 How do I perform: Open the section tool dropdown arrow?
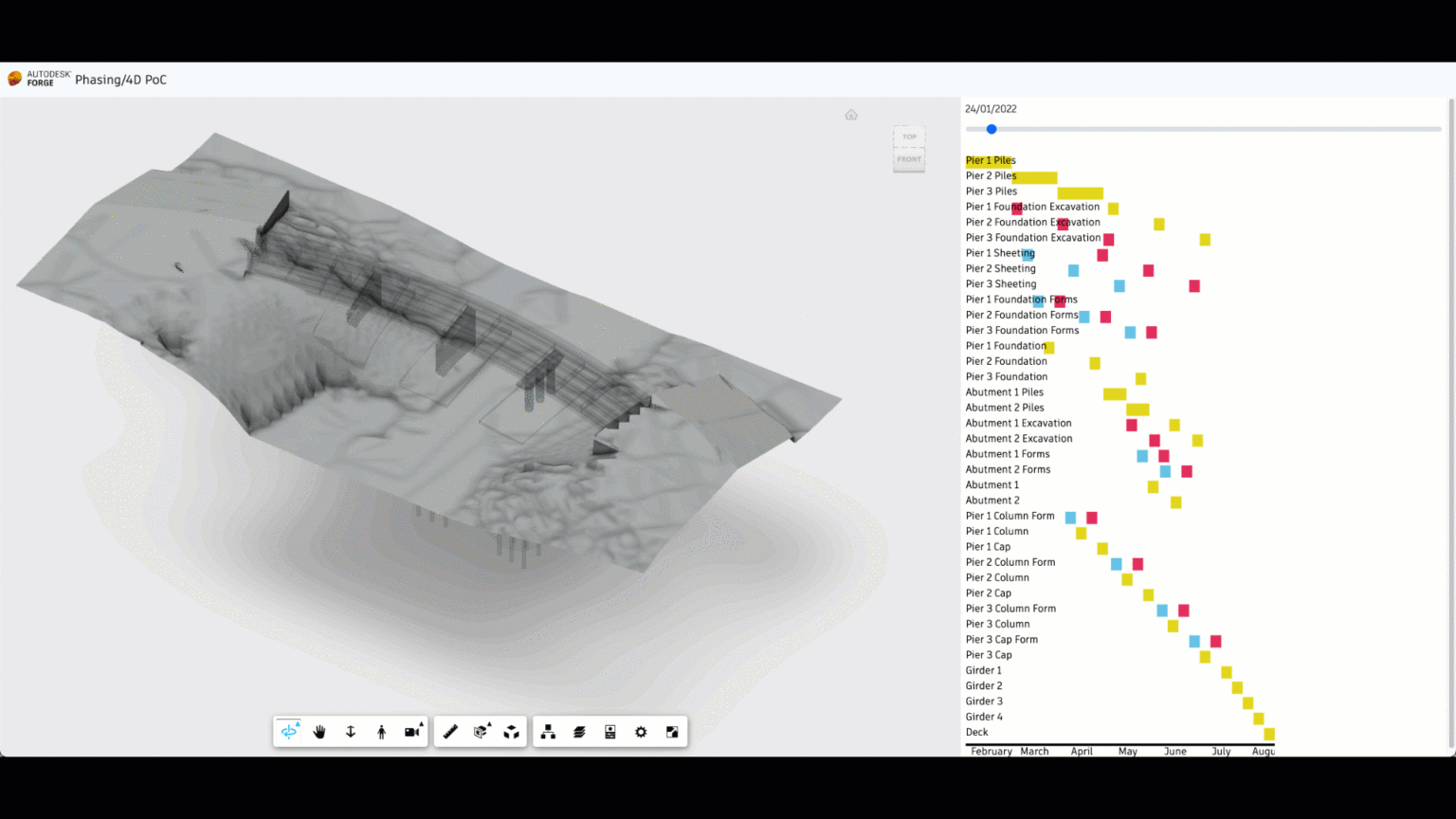[489, 723]
